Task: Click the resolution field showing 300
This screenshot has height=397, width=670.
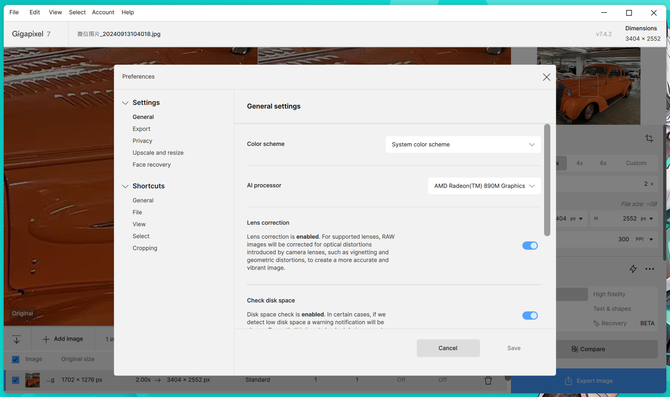Action: (623, 239)
